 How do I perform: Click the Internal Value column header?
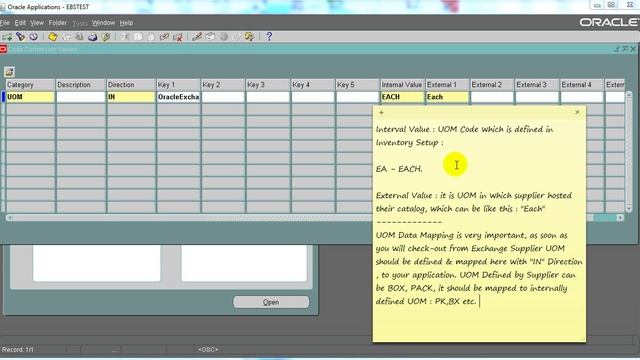click(402, 85)
